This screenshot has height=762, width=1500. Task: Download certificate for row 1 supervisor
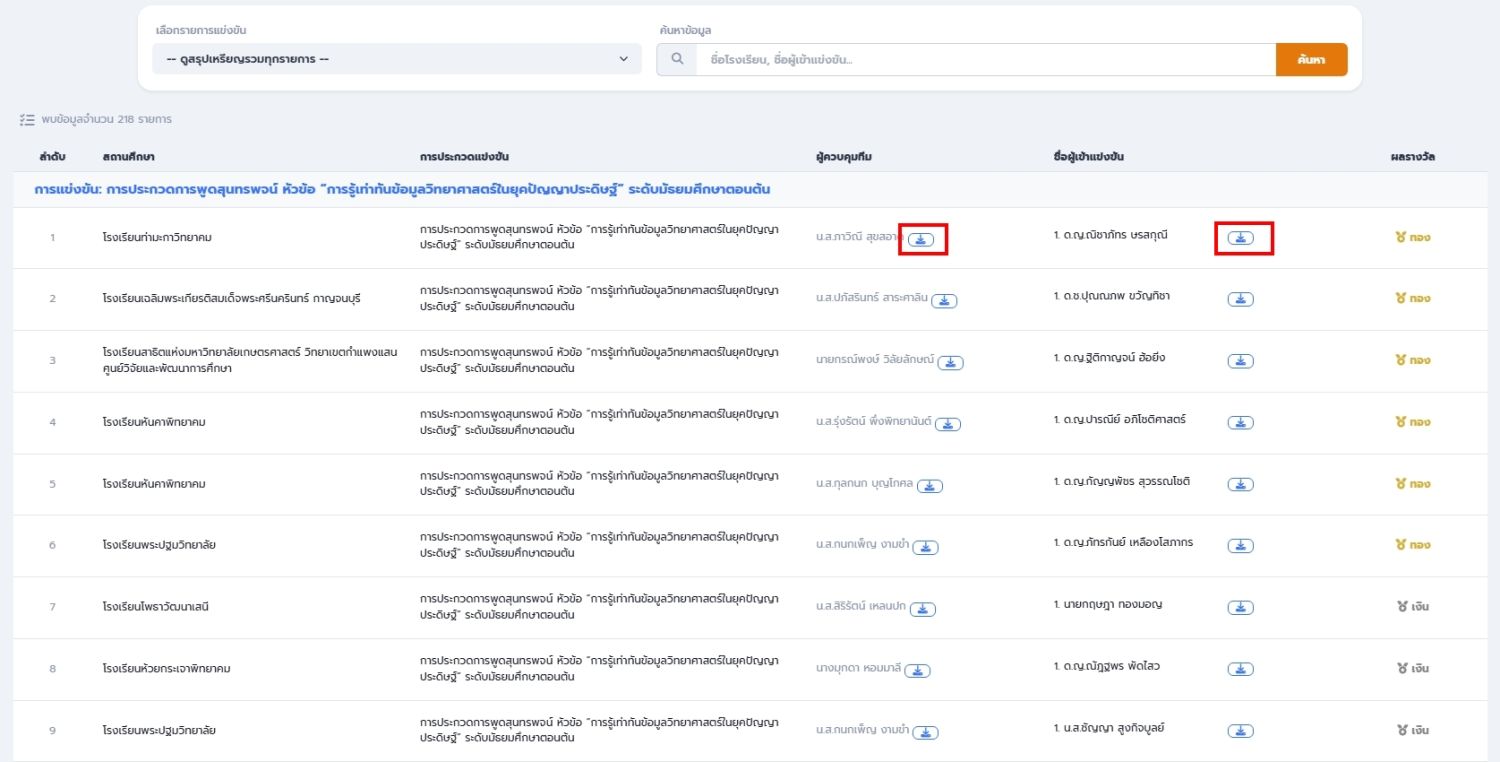point(922,239)
